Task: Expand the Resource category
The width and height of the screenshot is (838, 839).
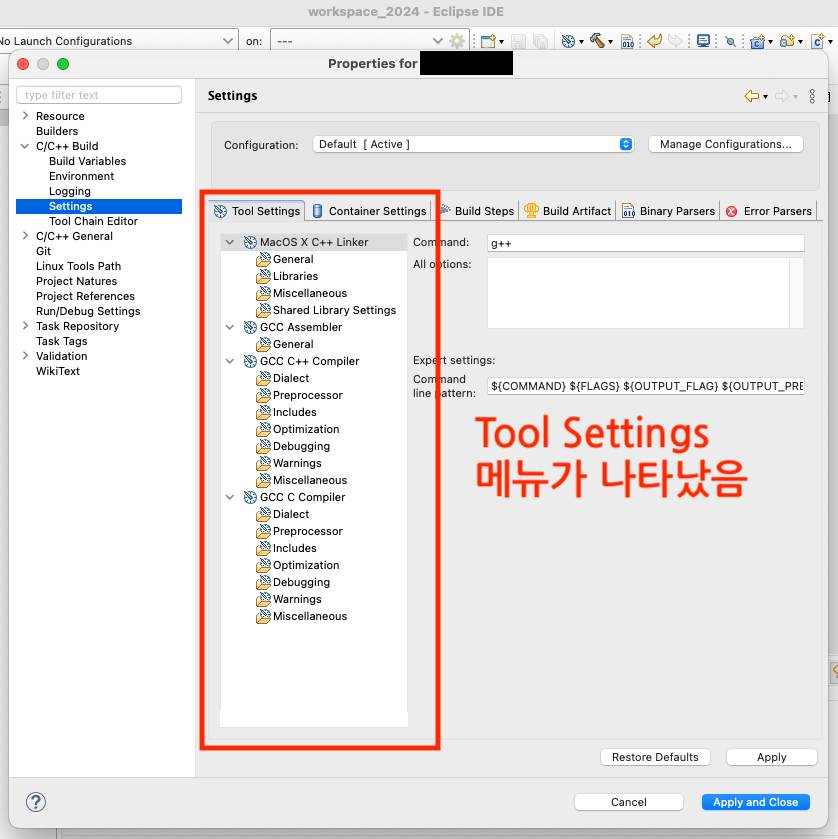Action: [x=25, y=116]
